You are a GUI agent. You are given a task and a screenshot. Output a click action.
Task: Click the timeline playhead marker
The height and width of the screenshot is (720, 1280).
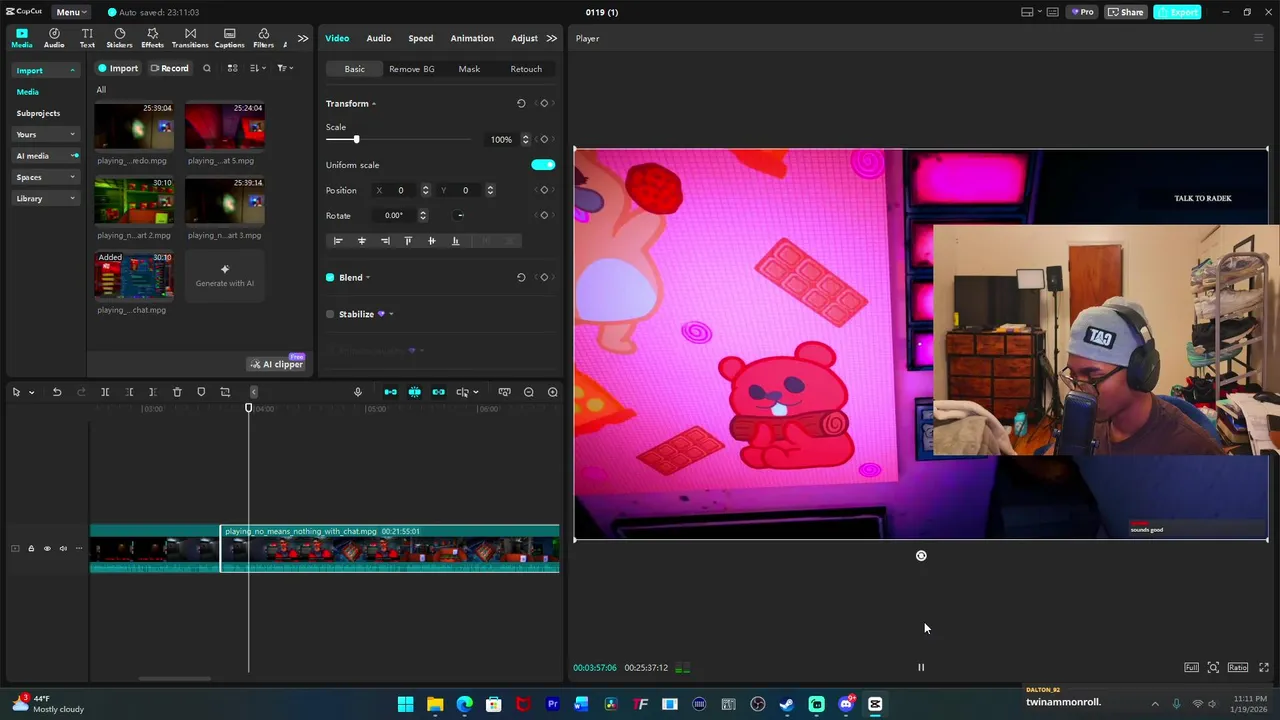249,407
